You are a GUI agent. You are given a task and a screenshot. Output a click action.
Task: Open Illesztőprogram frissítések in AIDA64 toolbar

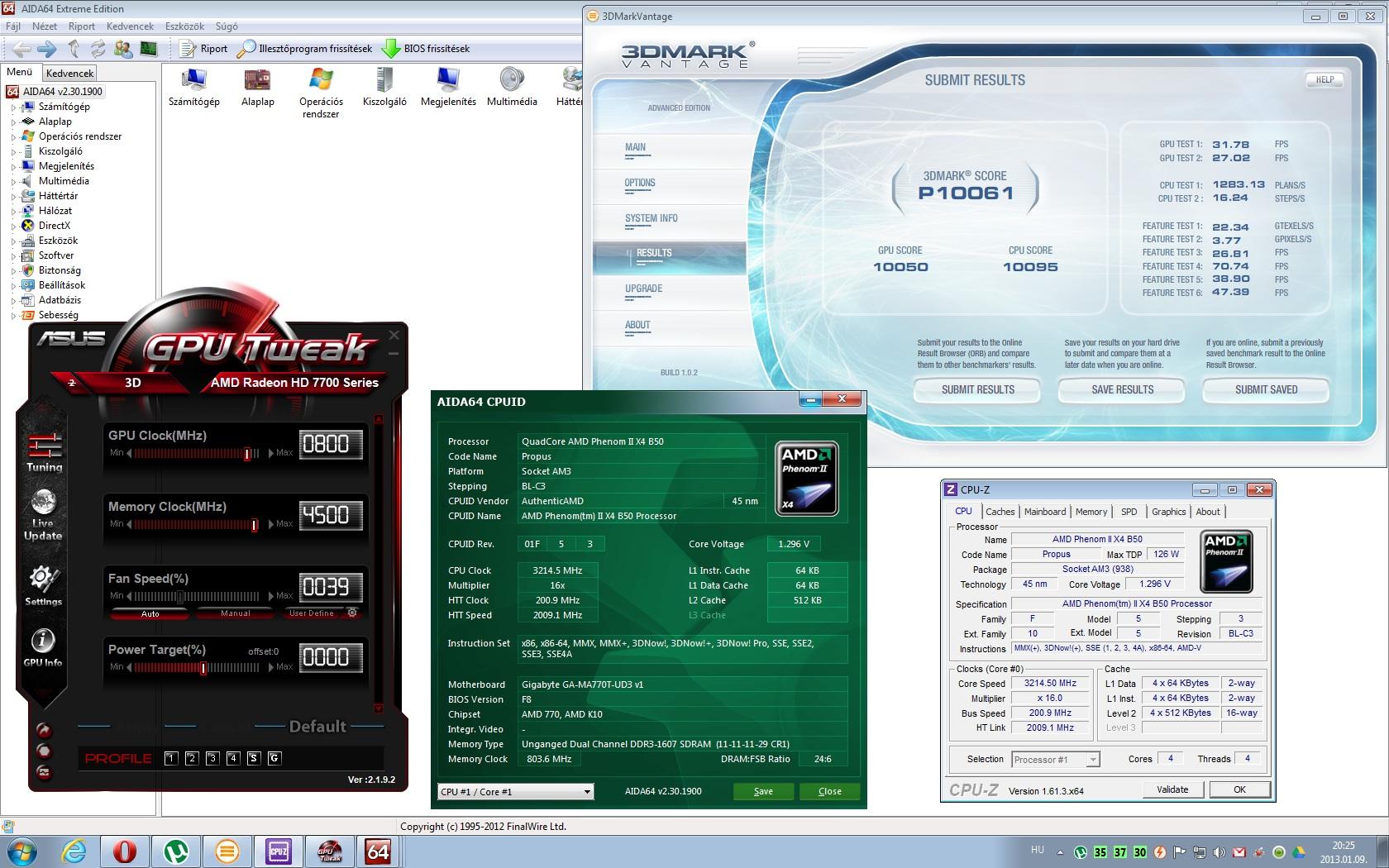[x=304, y=49]
